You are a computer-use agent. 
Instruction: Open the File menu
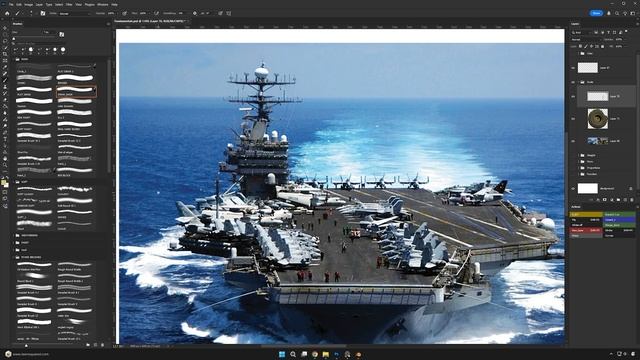click(11, 4)
